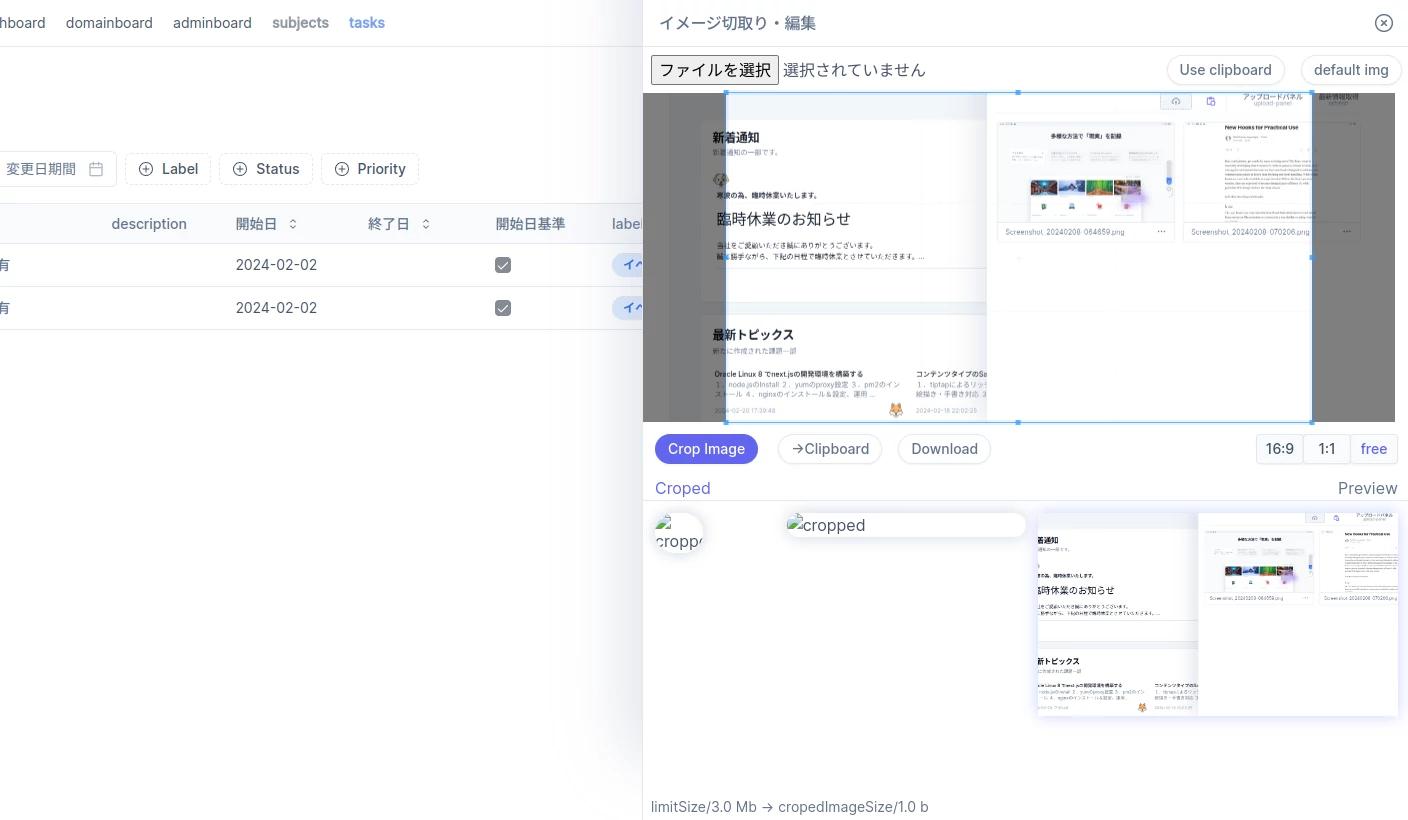The height and width of the screenshot is (820, 1408).
Task: Click the bottom-middle crop handle
Action: [x=1018, y=422]
